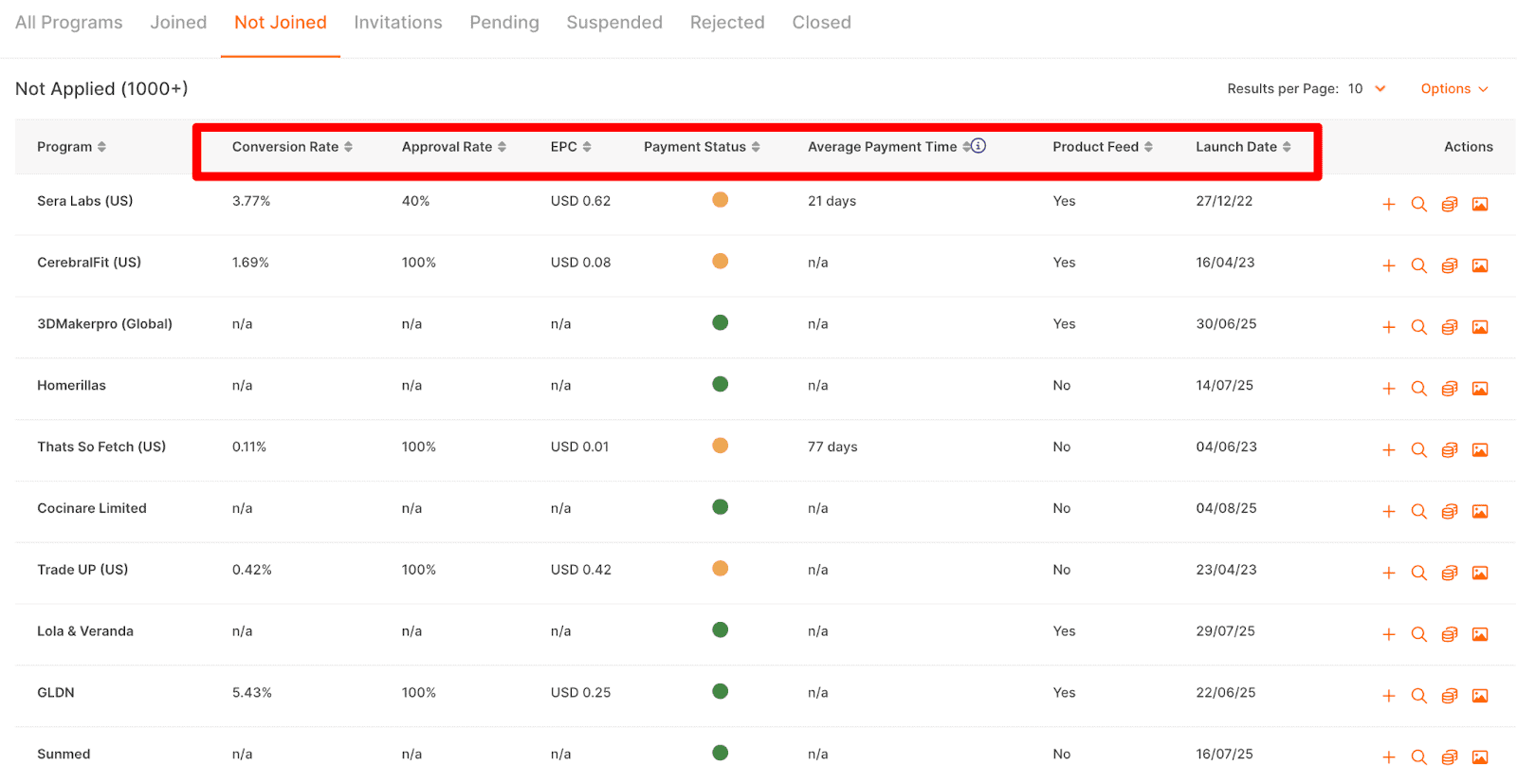This screenshot has height=784, width=1517.
Task: Open the coins icon in 3DMakerpro (Global) row
Action: [x=1450, y=328]
